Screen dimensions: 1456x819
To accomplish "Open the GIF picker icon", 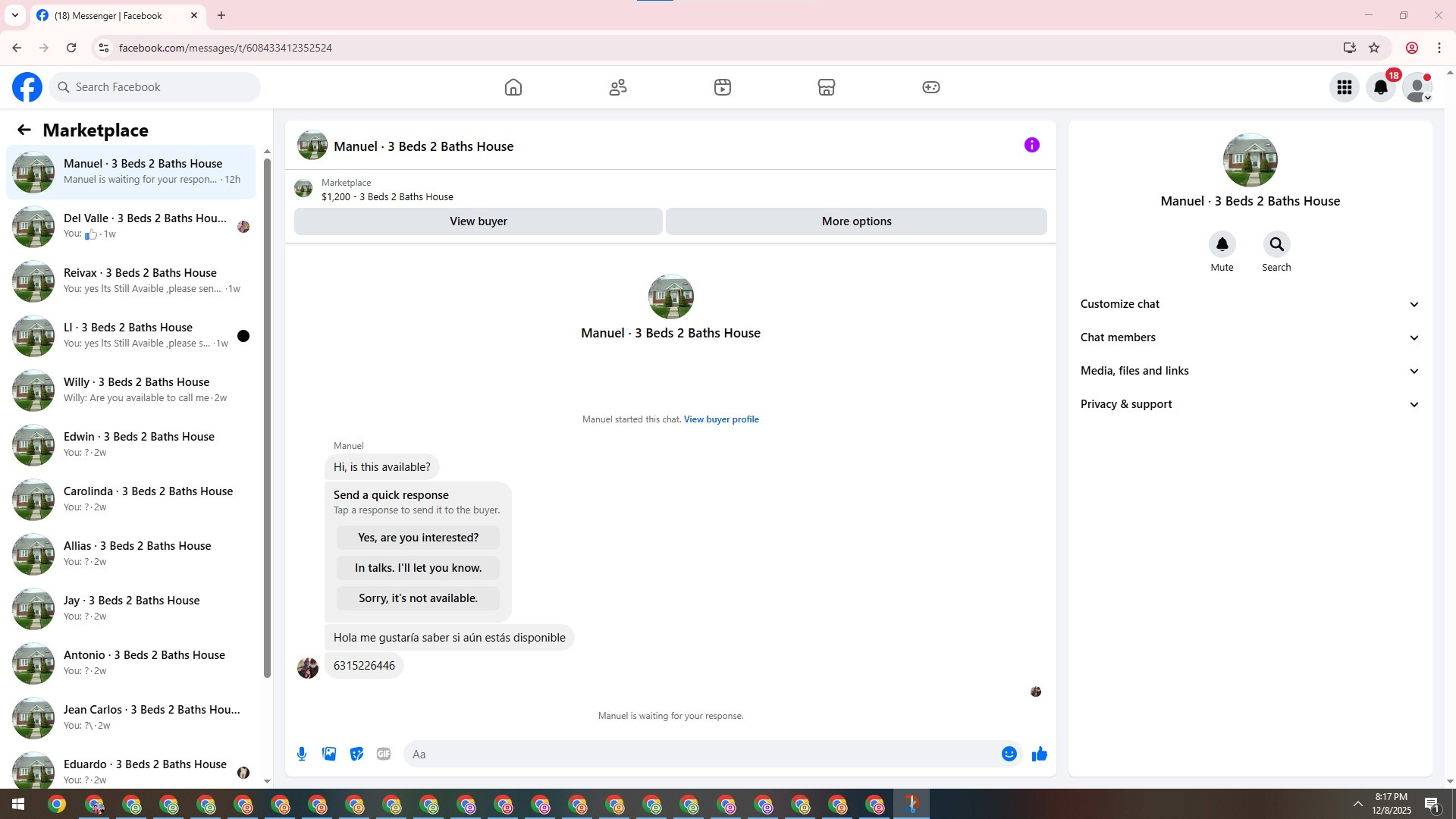I will 384,754.
